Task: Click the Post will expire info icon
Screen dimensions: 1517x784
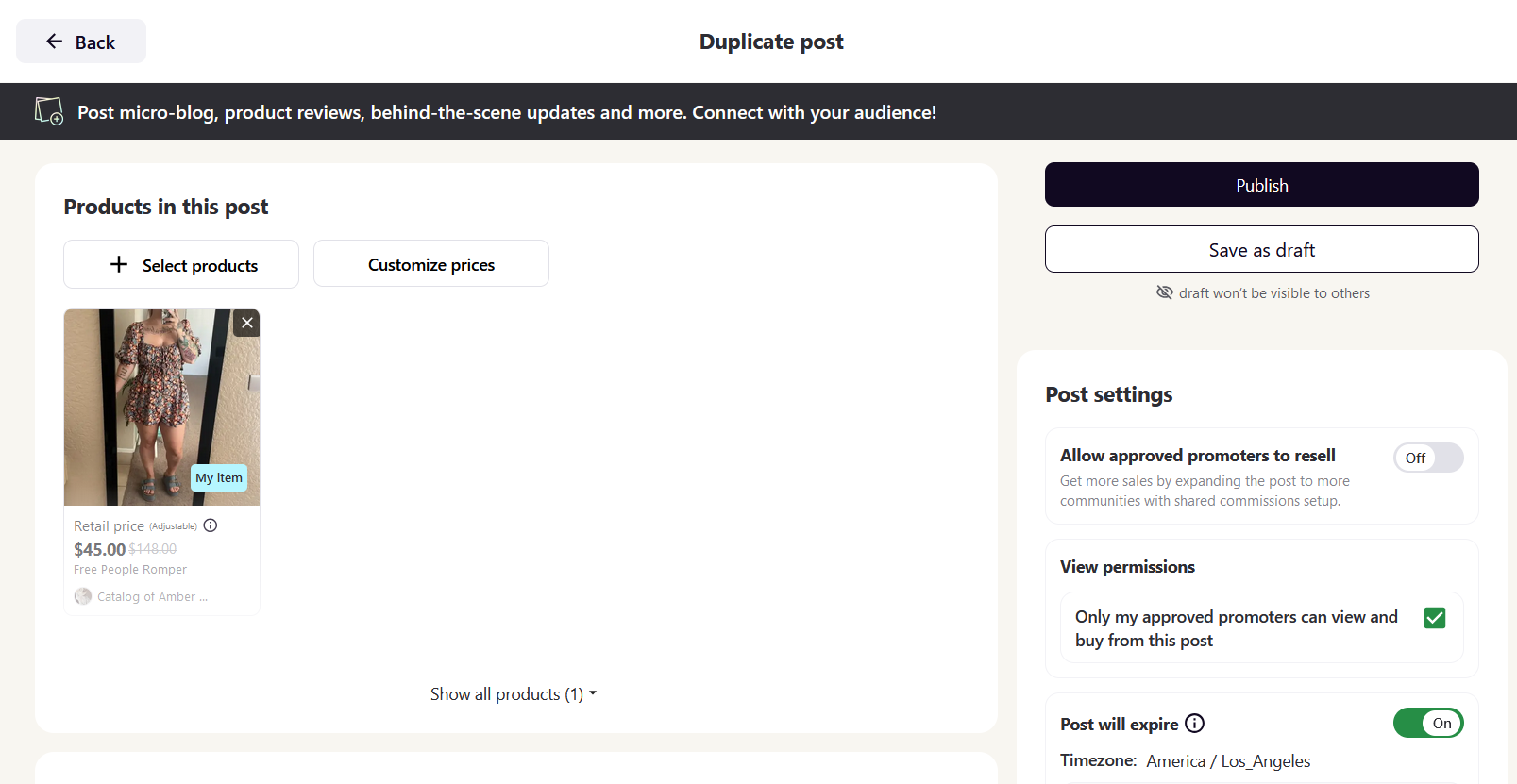Action: pyautogui.click(x=1195, y=724)
